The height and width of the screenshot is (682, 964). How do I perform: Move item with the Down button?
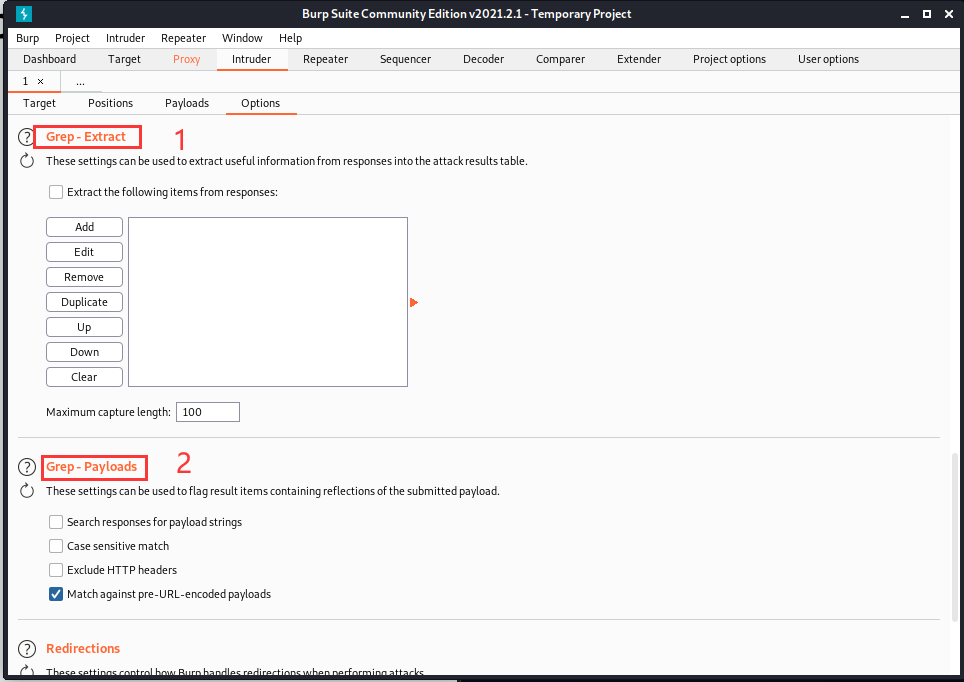[x=84, y=352]
